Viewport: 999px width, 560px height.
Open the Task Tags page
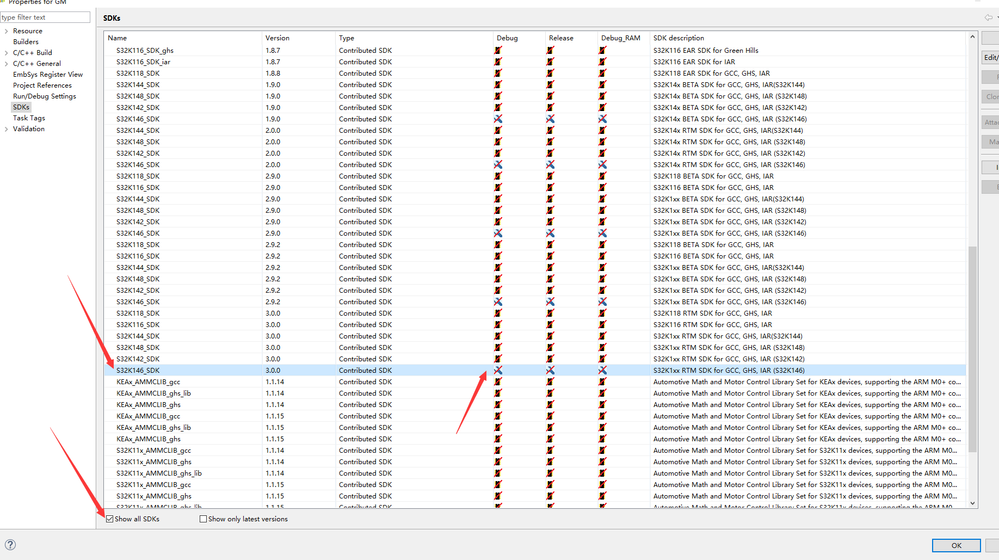pos(29,118)
